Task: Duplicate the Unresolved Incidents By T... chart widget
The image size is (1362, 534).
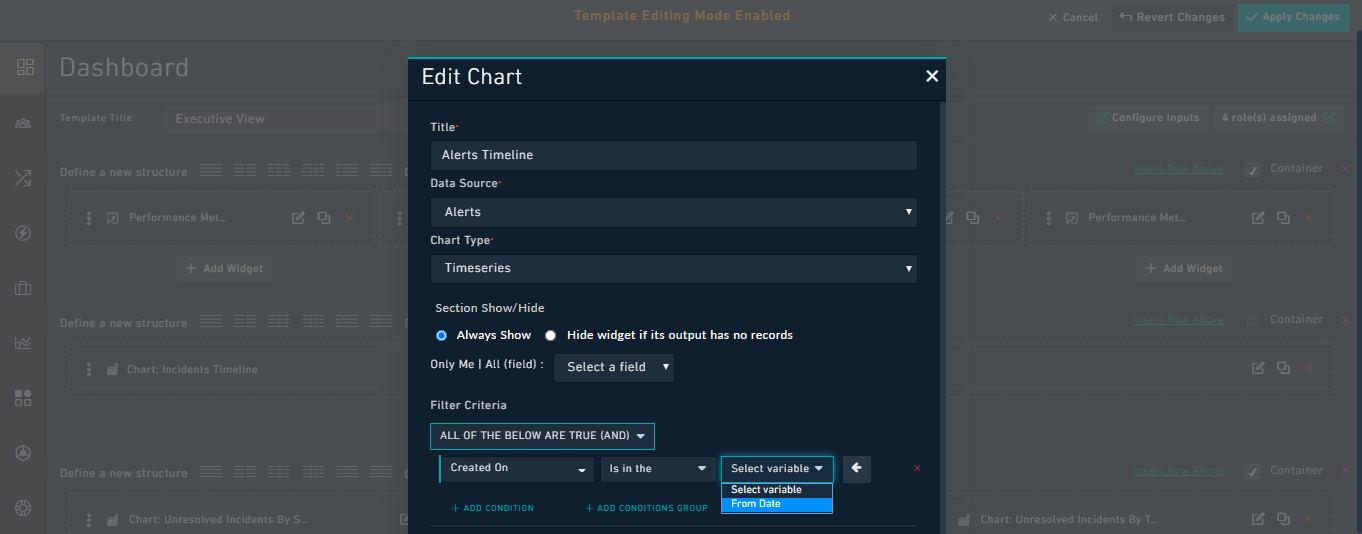Action: [1283, 519]
